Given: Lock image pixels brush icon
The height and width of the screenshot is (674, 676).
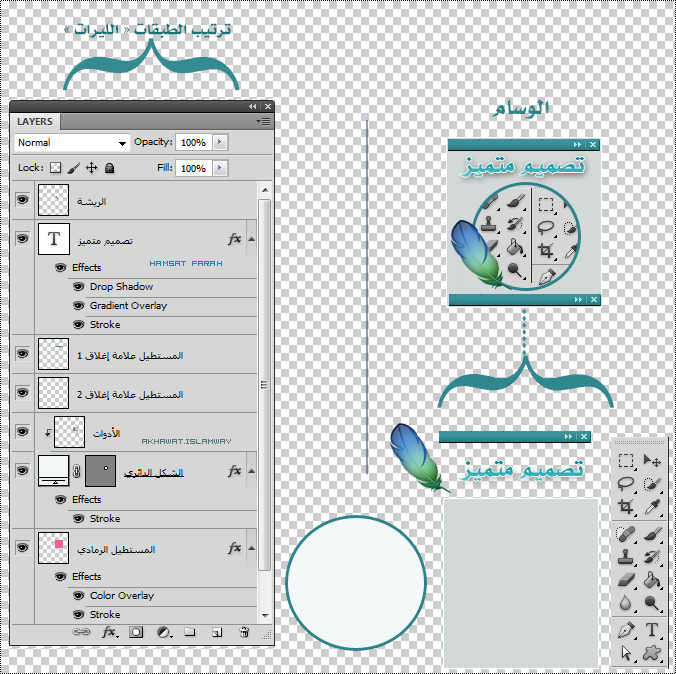Looking at the screenshot, I should 74,168.
